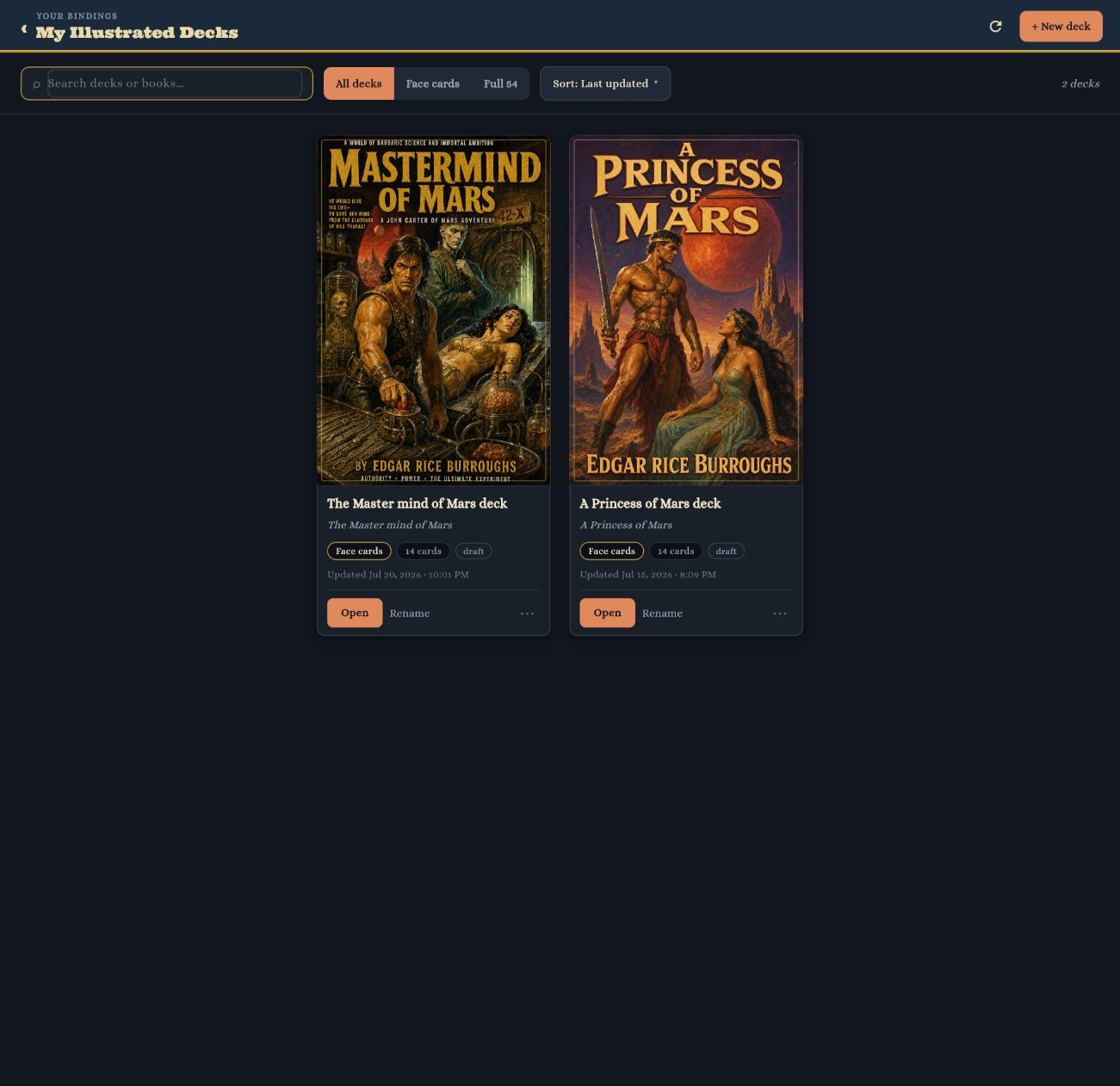1120x1086 pixels.
Task: Click the back arrow beside My Illustrated Decks
Action: (x=24, y=28)
